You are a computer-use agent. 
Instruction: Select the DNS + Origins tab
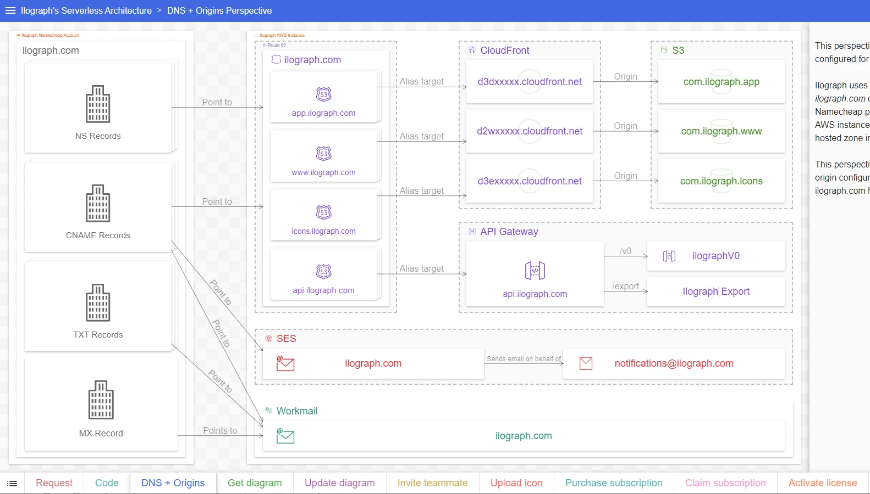[x=173, y=483]
